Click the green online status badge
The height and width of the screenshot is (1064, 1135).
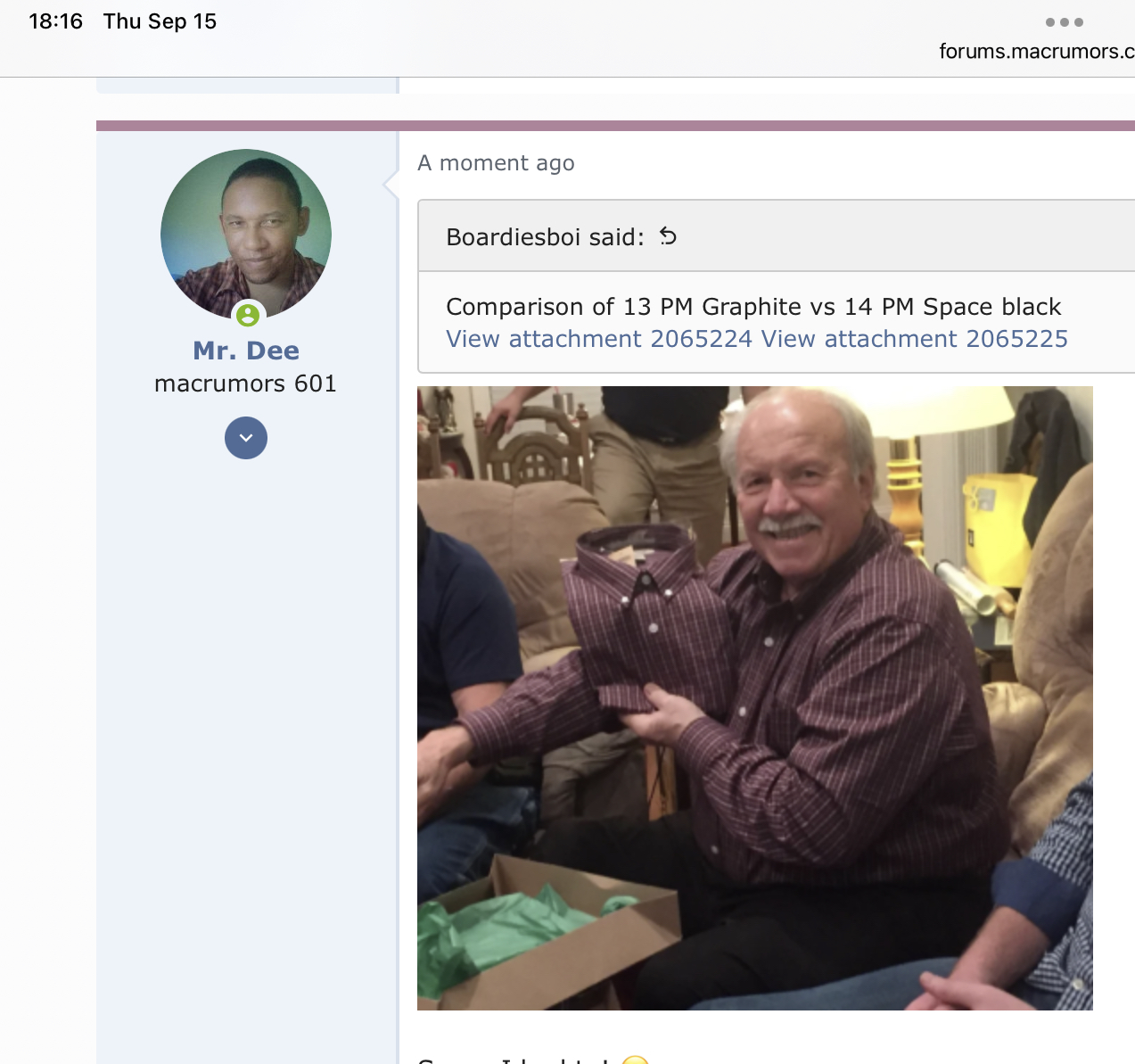click(248, 315)
